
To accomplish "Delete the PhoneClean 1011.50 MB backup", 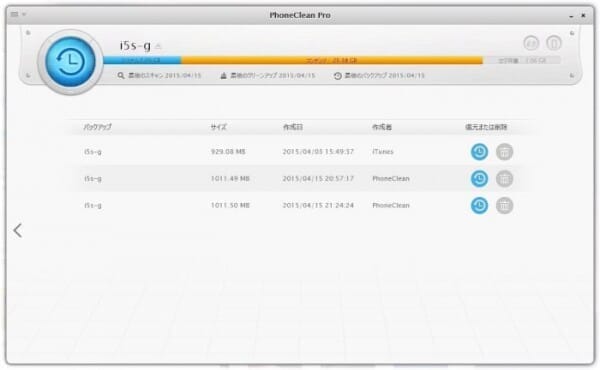I will [504, 205].
